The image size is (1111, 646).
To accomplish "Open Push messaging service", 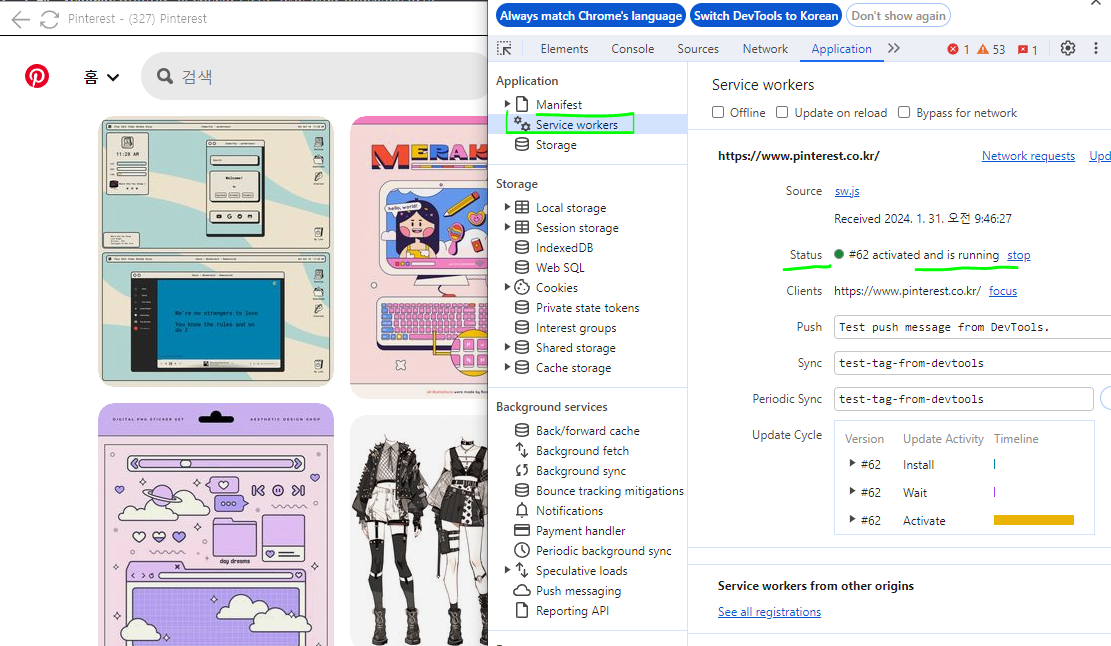I will 578,591.
